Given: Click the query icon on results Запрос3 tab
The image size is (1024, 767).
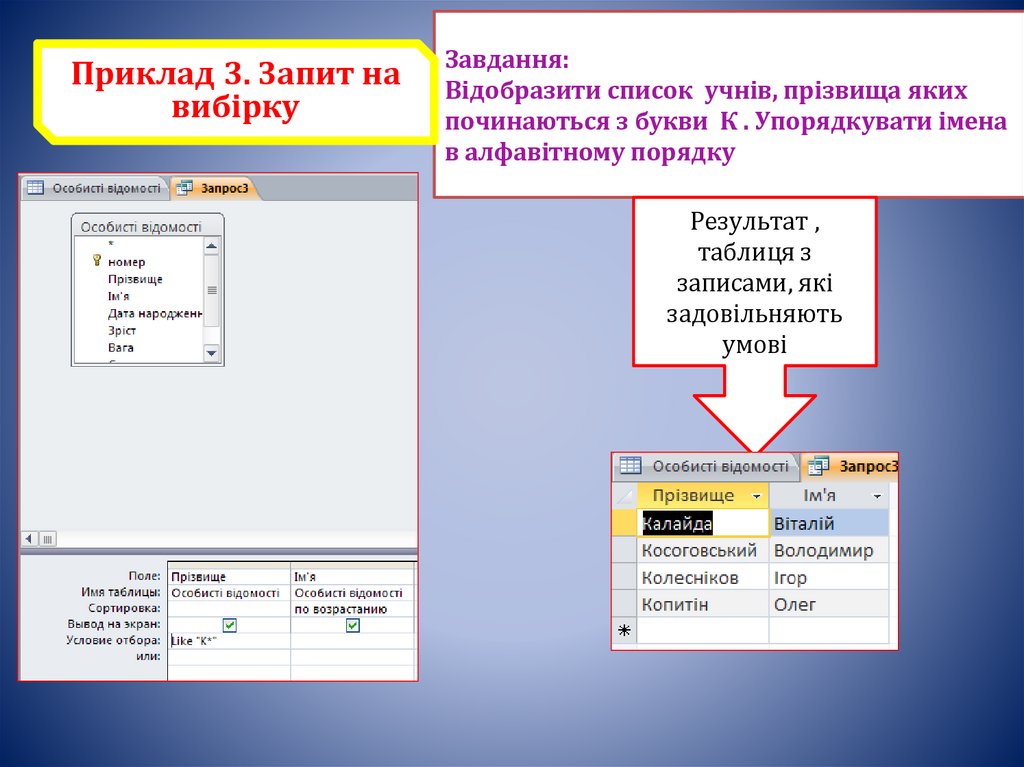Looking at the screenshot, I should [818, 466].
